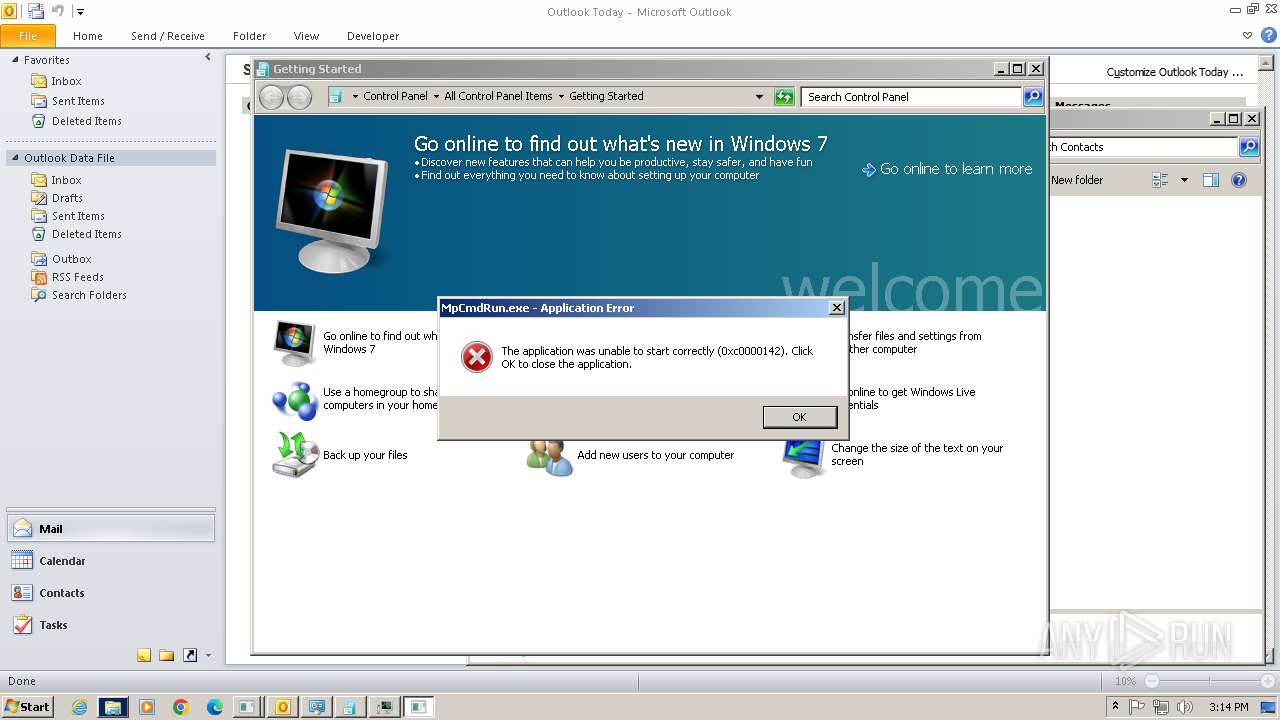Click the Search Contacts magnifier button
1280x720 pixels.
pos(1249,147)
